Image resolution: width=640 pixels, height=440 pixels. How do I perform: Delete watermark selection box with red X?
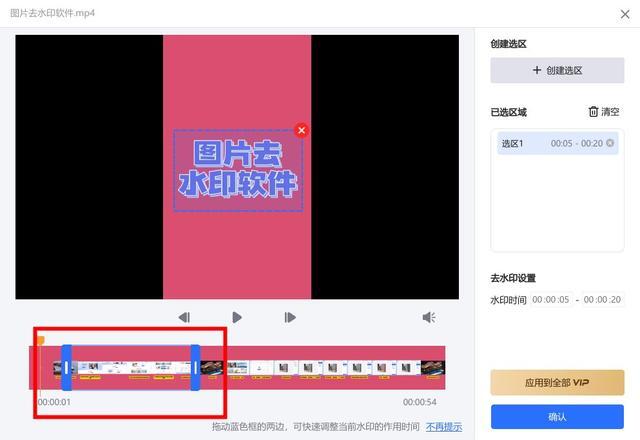coord(302,130)
